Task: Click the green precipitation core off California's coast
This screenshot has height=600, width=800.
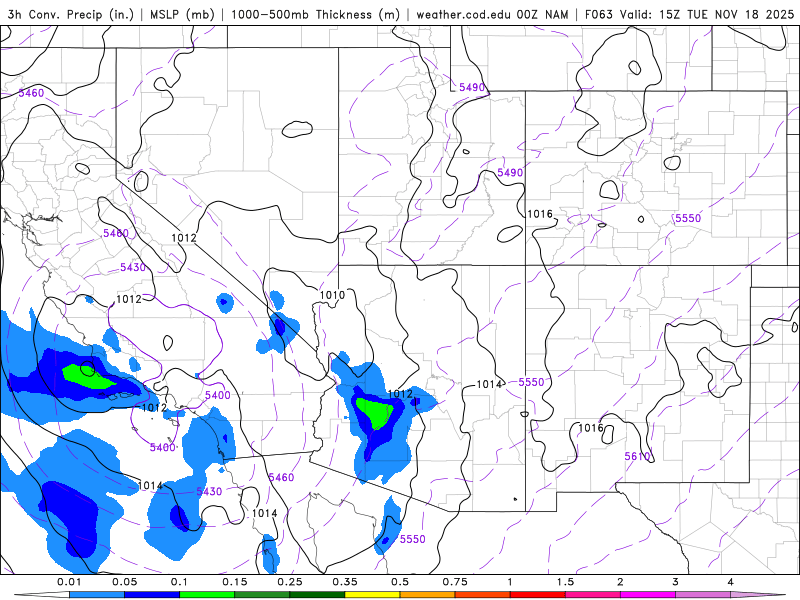Action: (x=87, y=377)
